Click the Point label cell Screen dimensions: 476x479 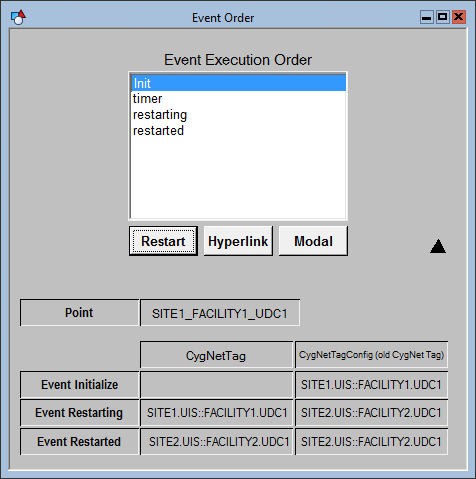click(x=79, y=313)
